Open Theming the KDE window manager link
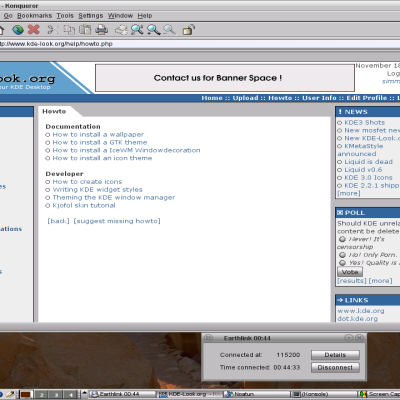Screen dimensions: 400x400 click(114, 198)
